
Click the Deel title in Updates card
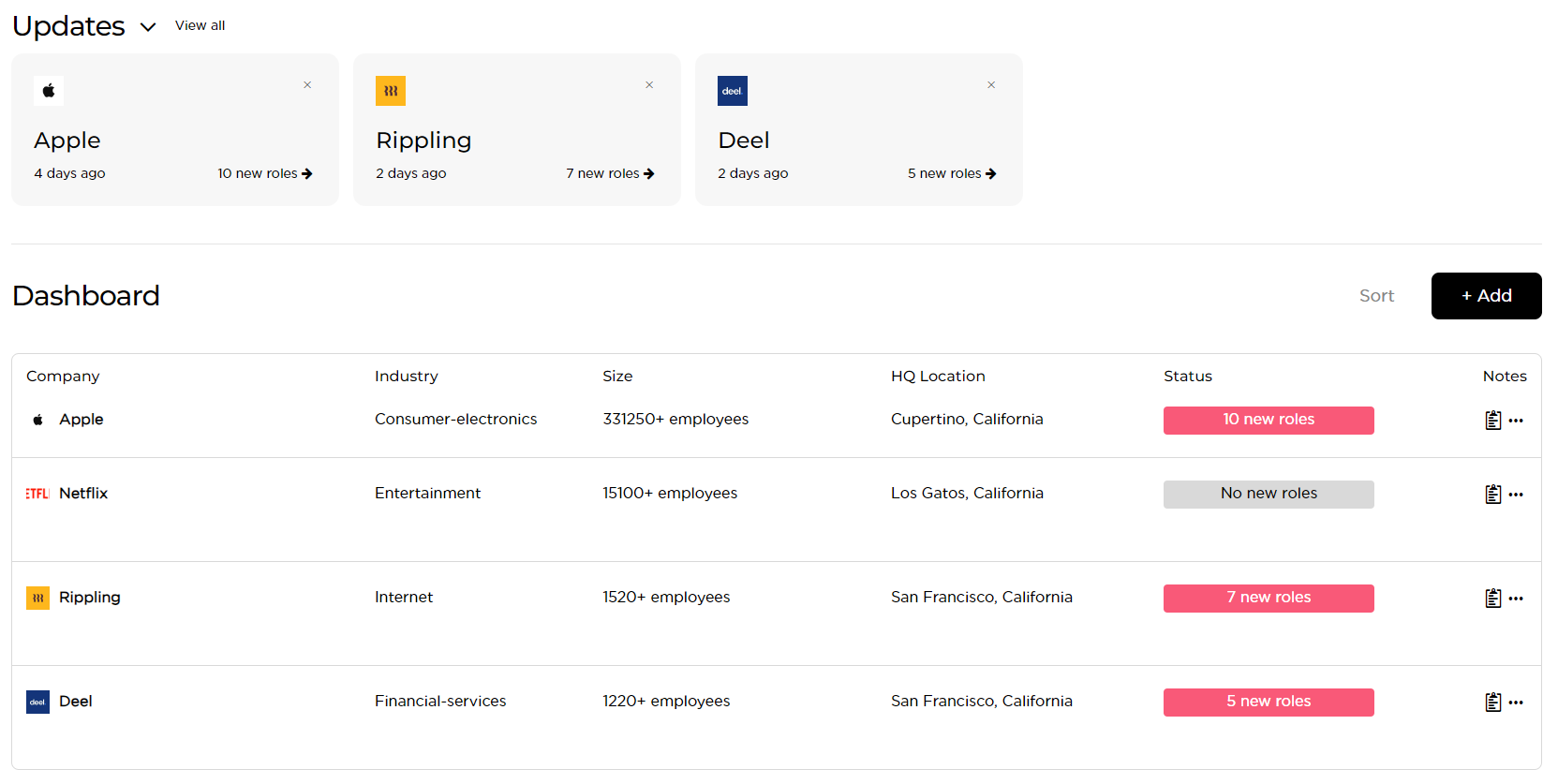coord(744,141)
